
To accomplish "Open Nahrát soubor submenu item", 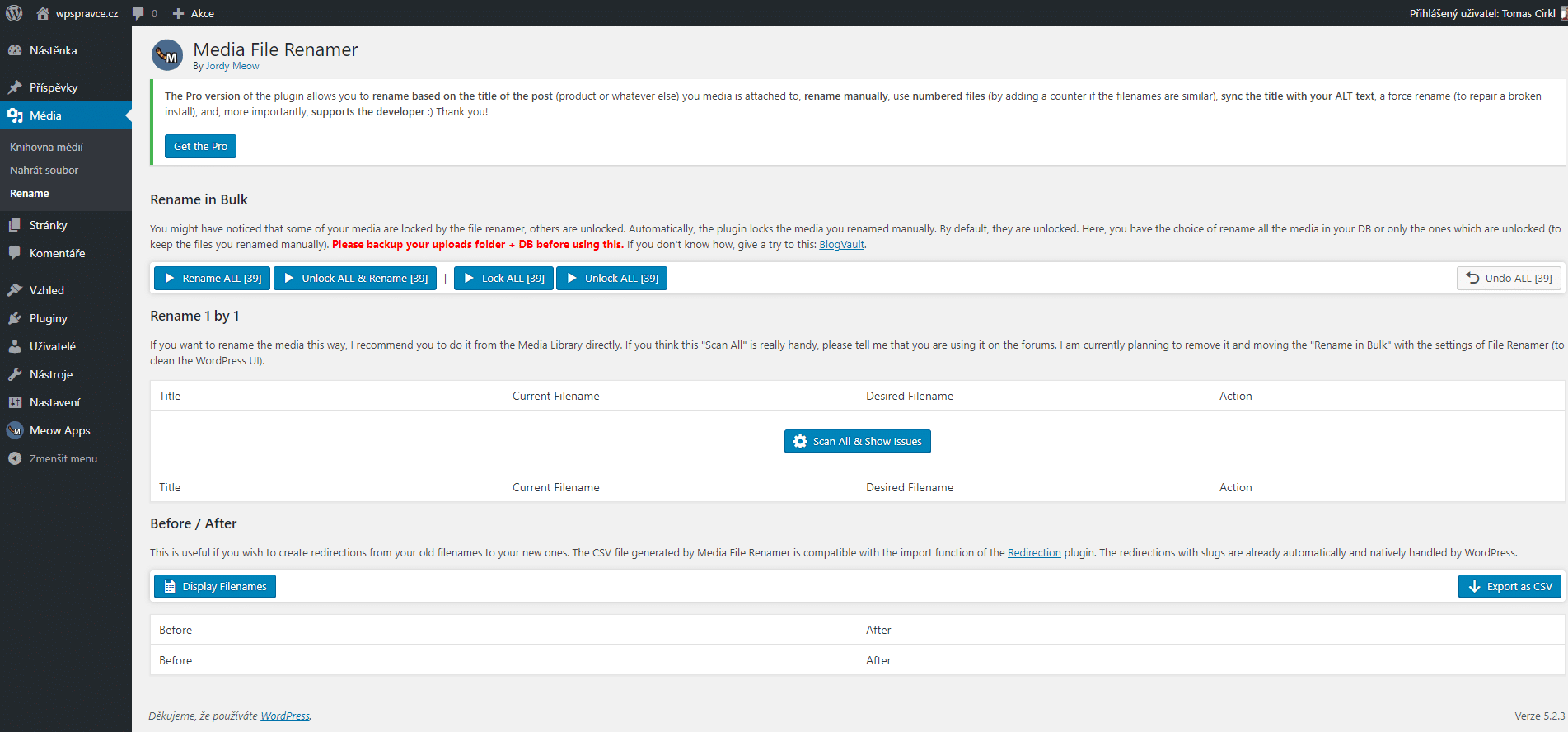I will (x=44, y=170).
